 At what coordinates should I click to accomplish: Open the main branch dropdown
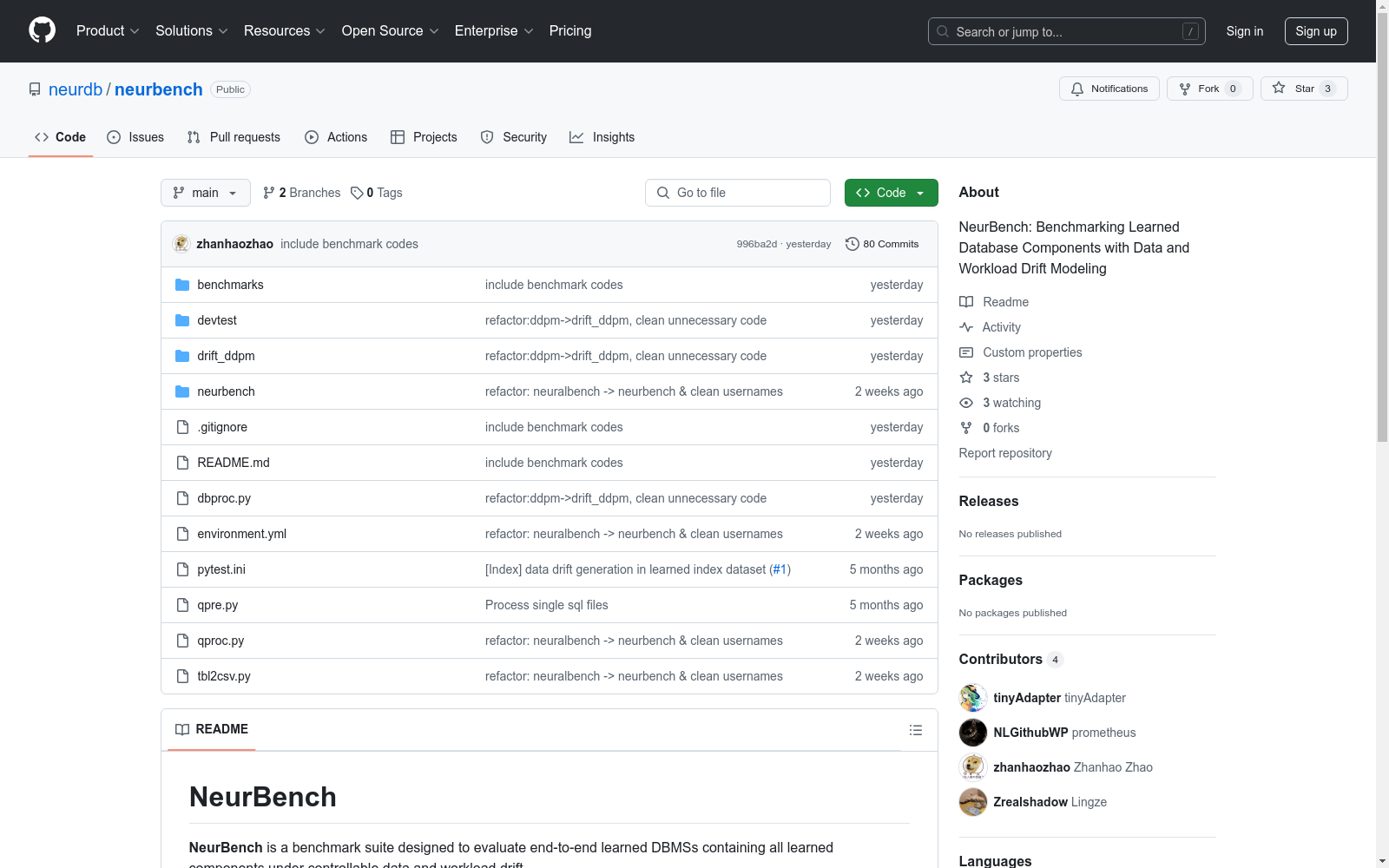point(205,193)
